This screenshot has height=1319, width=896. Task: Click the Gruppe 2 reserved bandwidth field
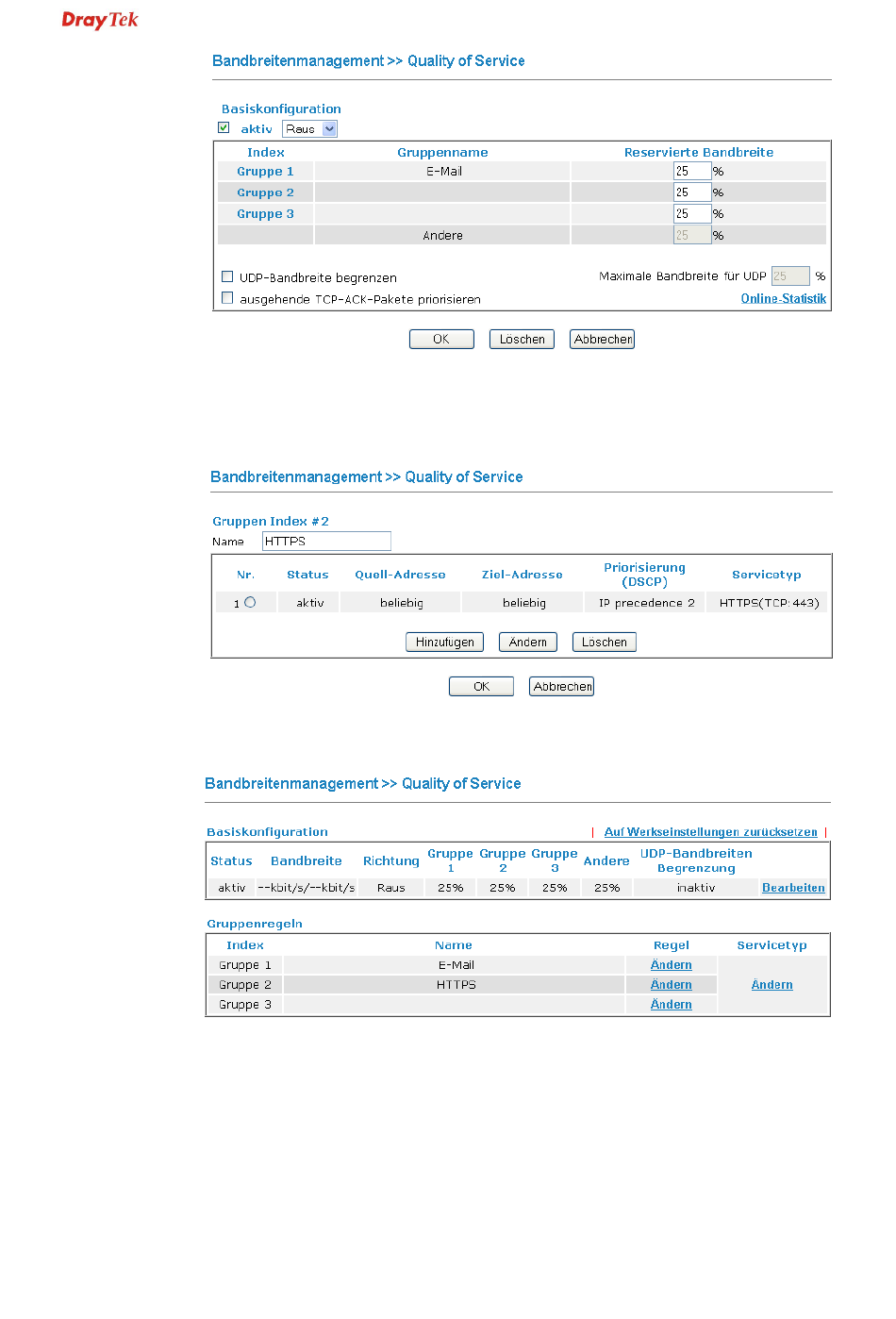(x=691, y=192)
